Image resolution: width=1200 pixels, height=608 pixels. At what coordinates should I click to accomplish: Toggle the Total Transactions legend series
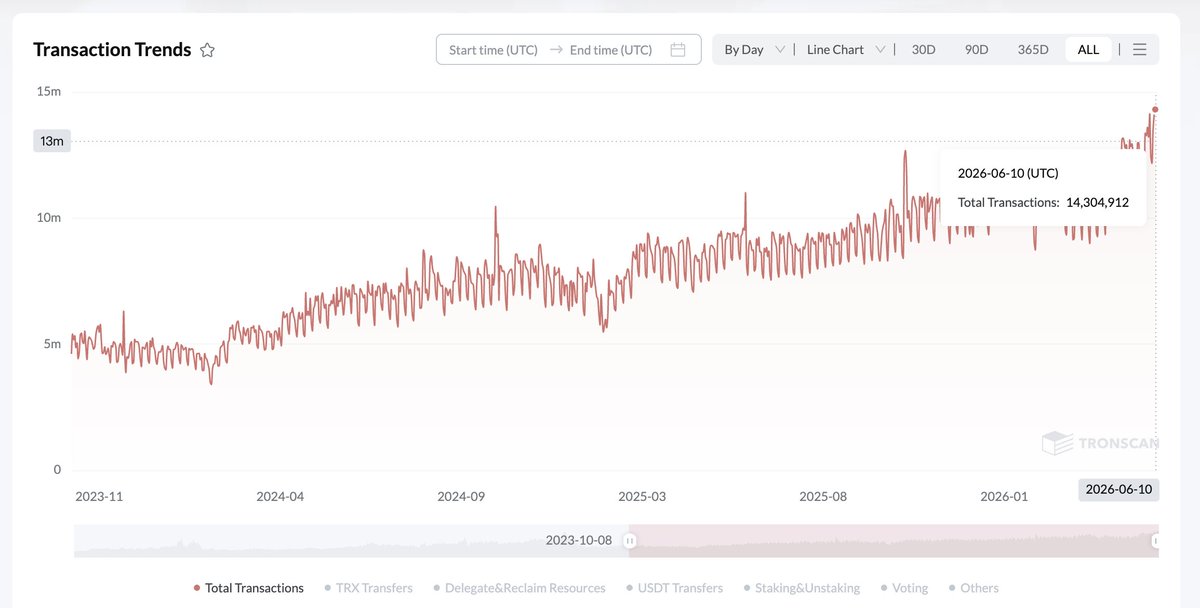pyautogui.click(x=248, y=588)
